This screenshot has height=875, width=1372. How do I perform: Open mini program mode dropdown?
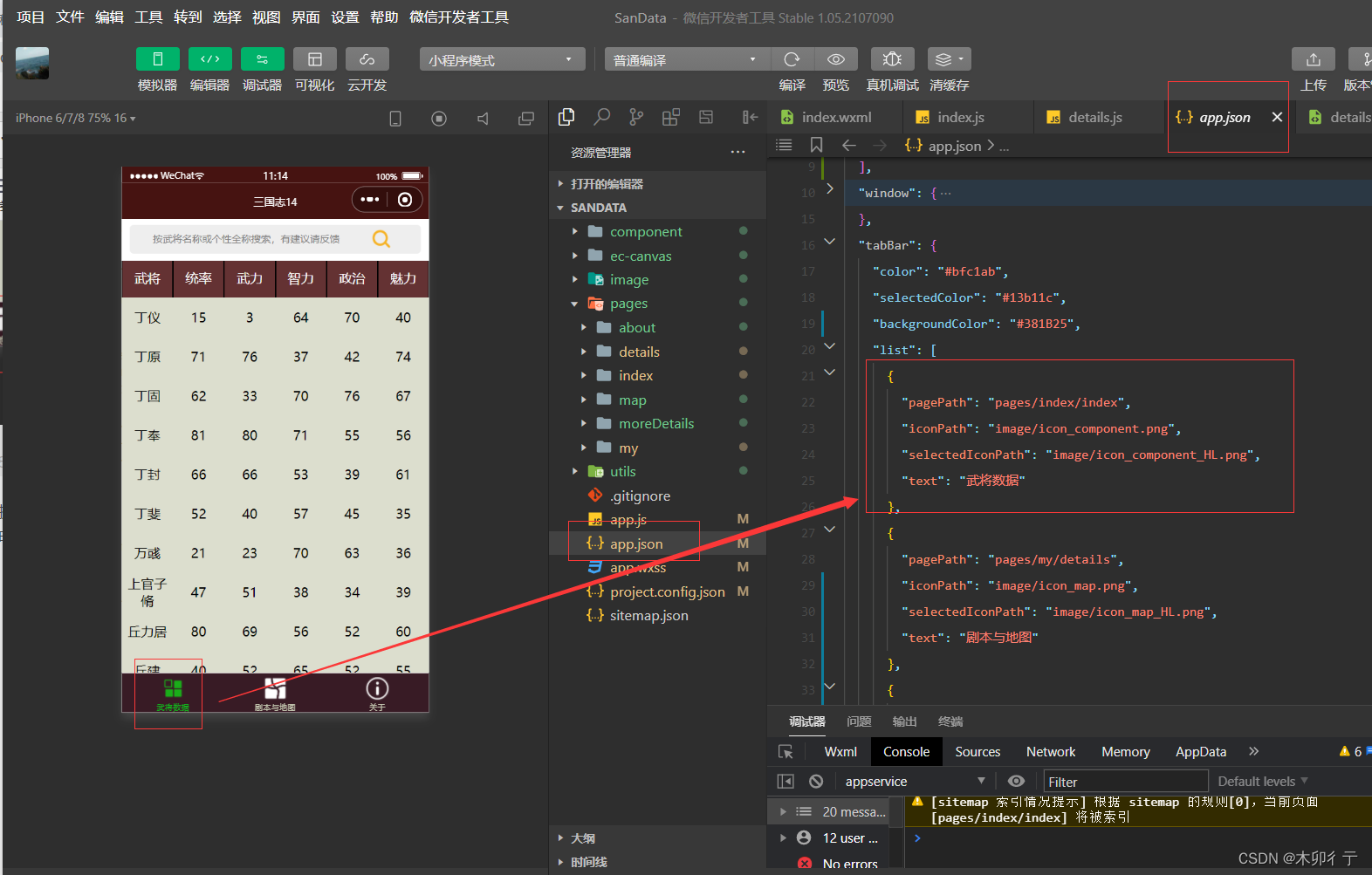[502, 59]
